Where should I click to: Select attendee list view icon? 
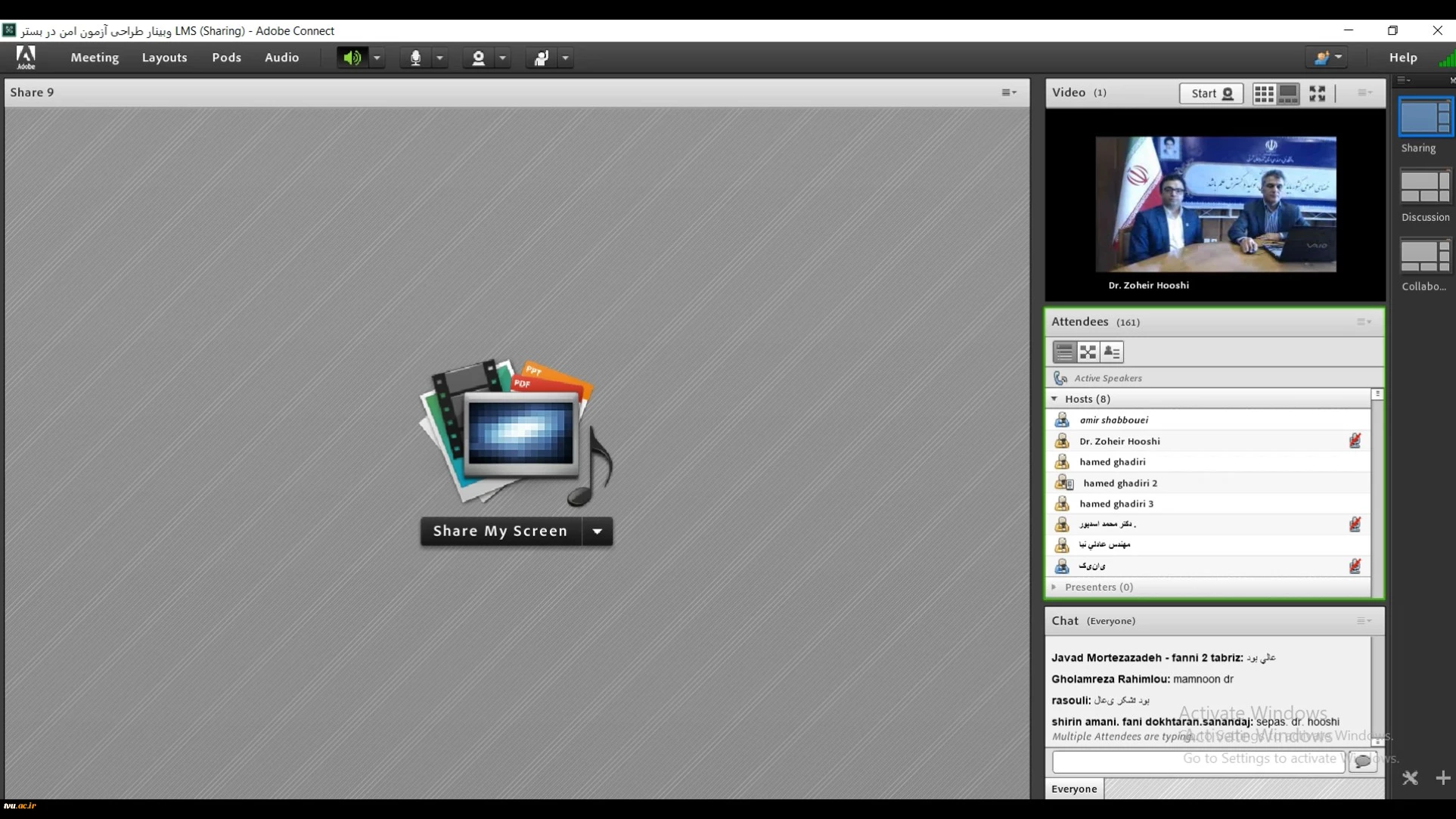coord(1064,352)
